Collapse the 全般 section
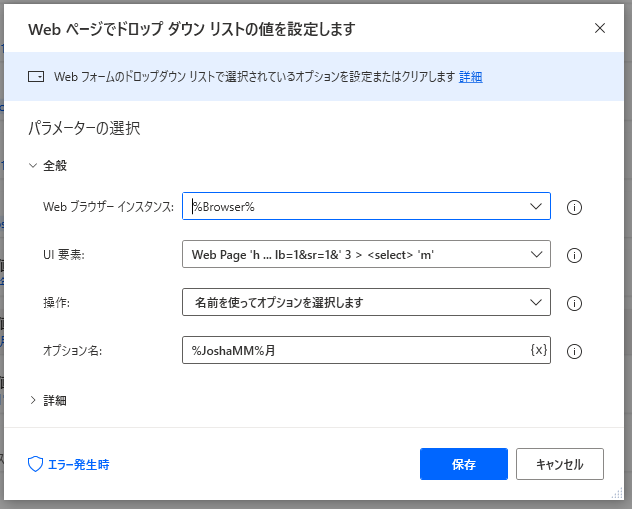The image size is (632, 509). (33, 166)
